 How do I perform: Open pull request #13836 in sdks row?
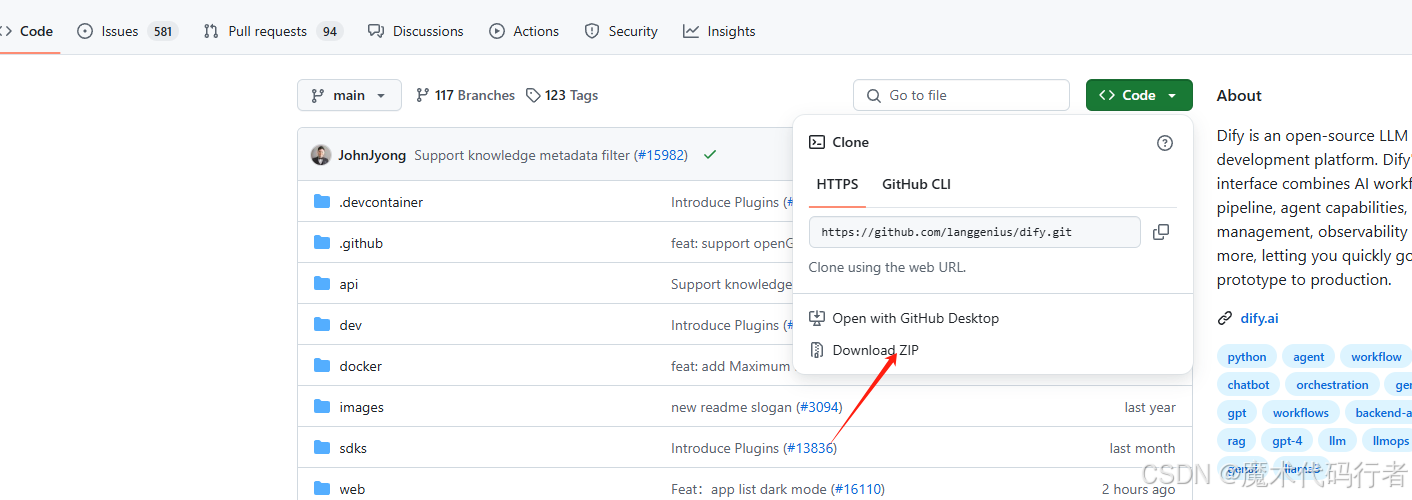(x=810, y=448)
